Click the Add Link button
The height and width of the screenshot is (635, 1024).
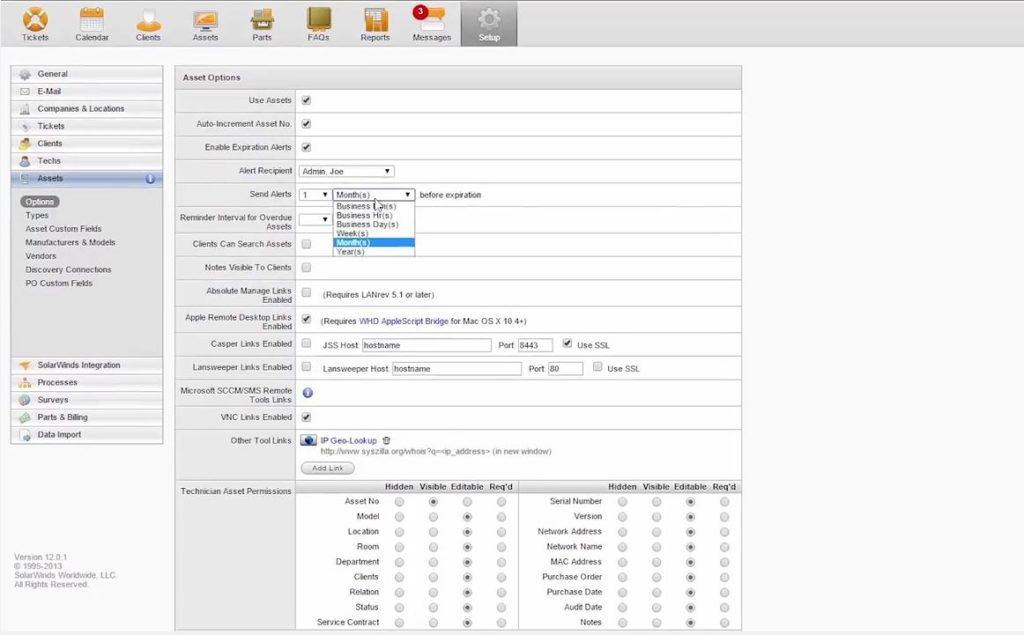(328, 468)
